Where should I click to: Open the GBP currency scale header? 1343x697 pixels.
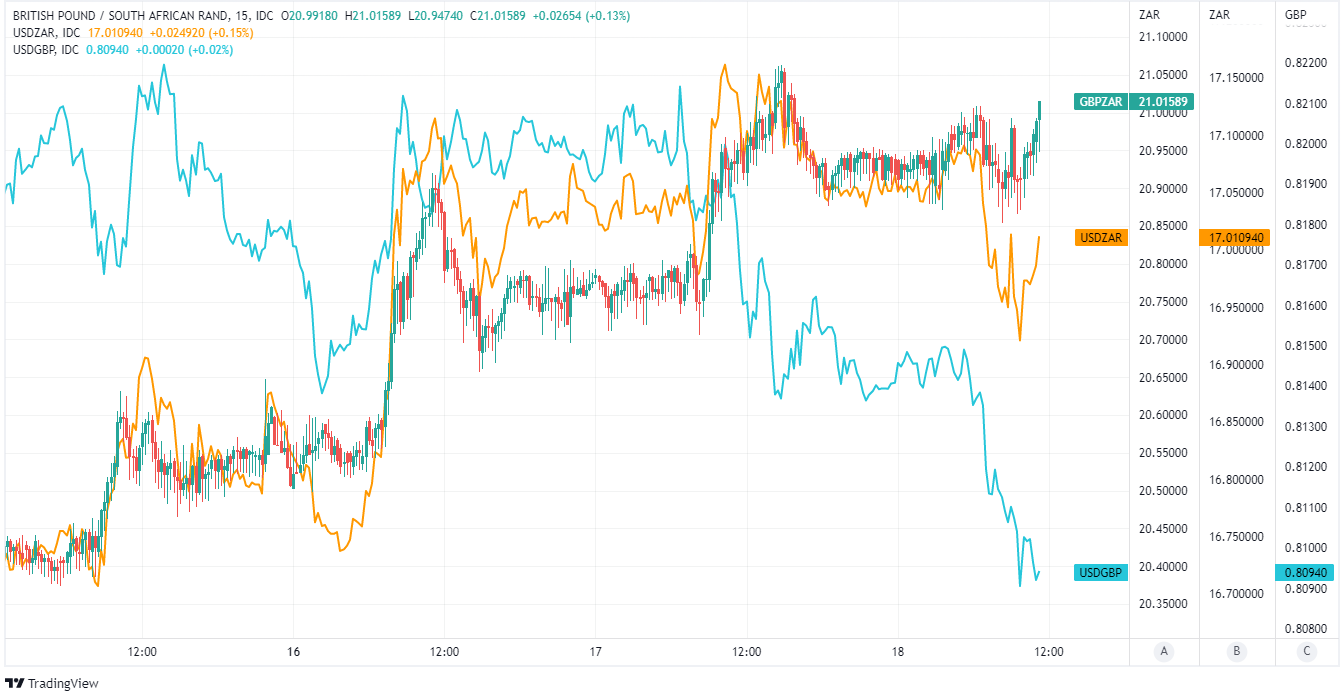tap(1295, 14)
